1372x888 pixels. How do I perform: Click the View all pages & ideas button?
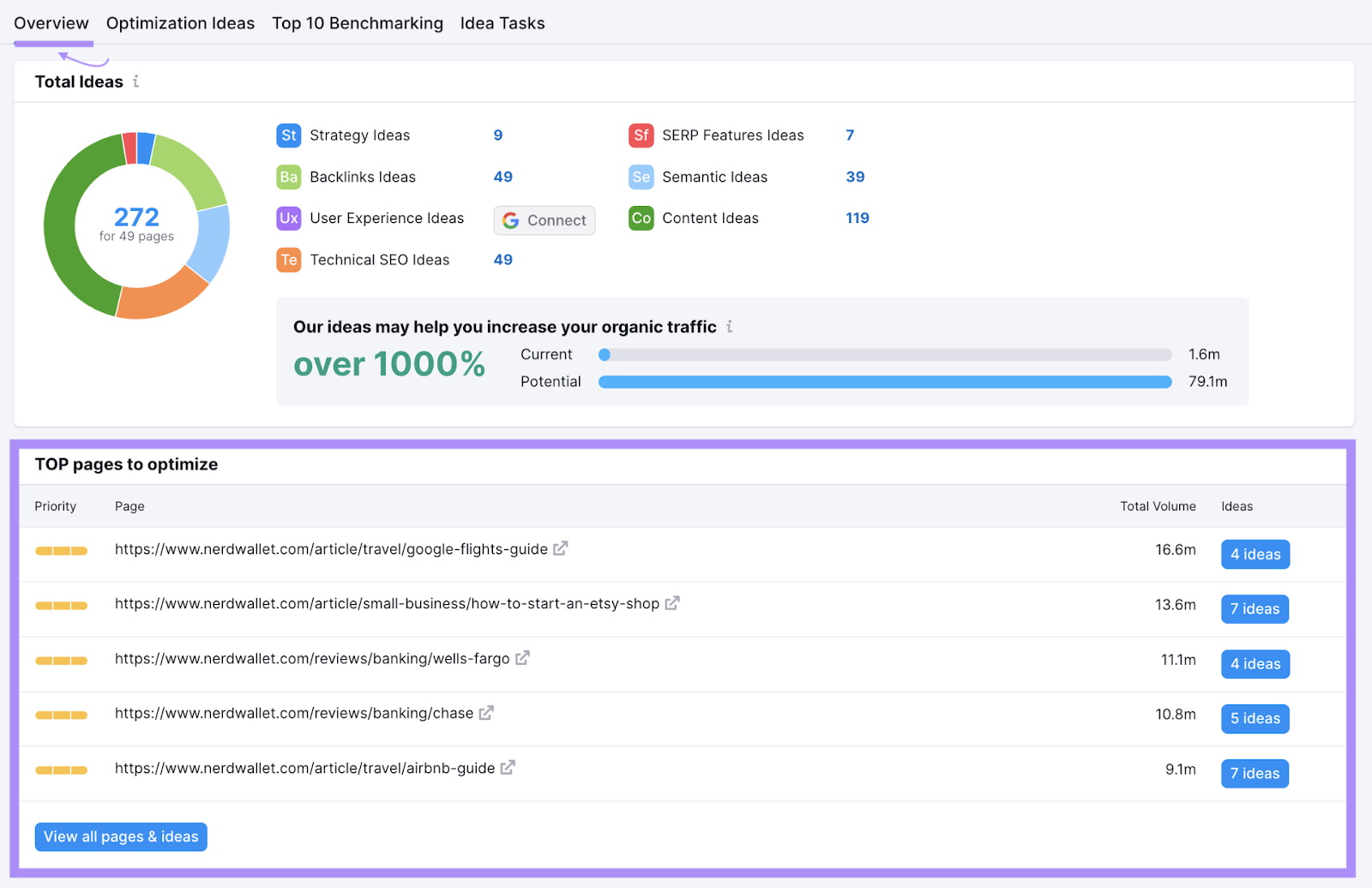point(120,837)
